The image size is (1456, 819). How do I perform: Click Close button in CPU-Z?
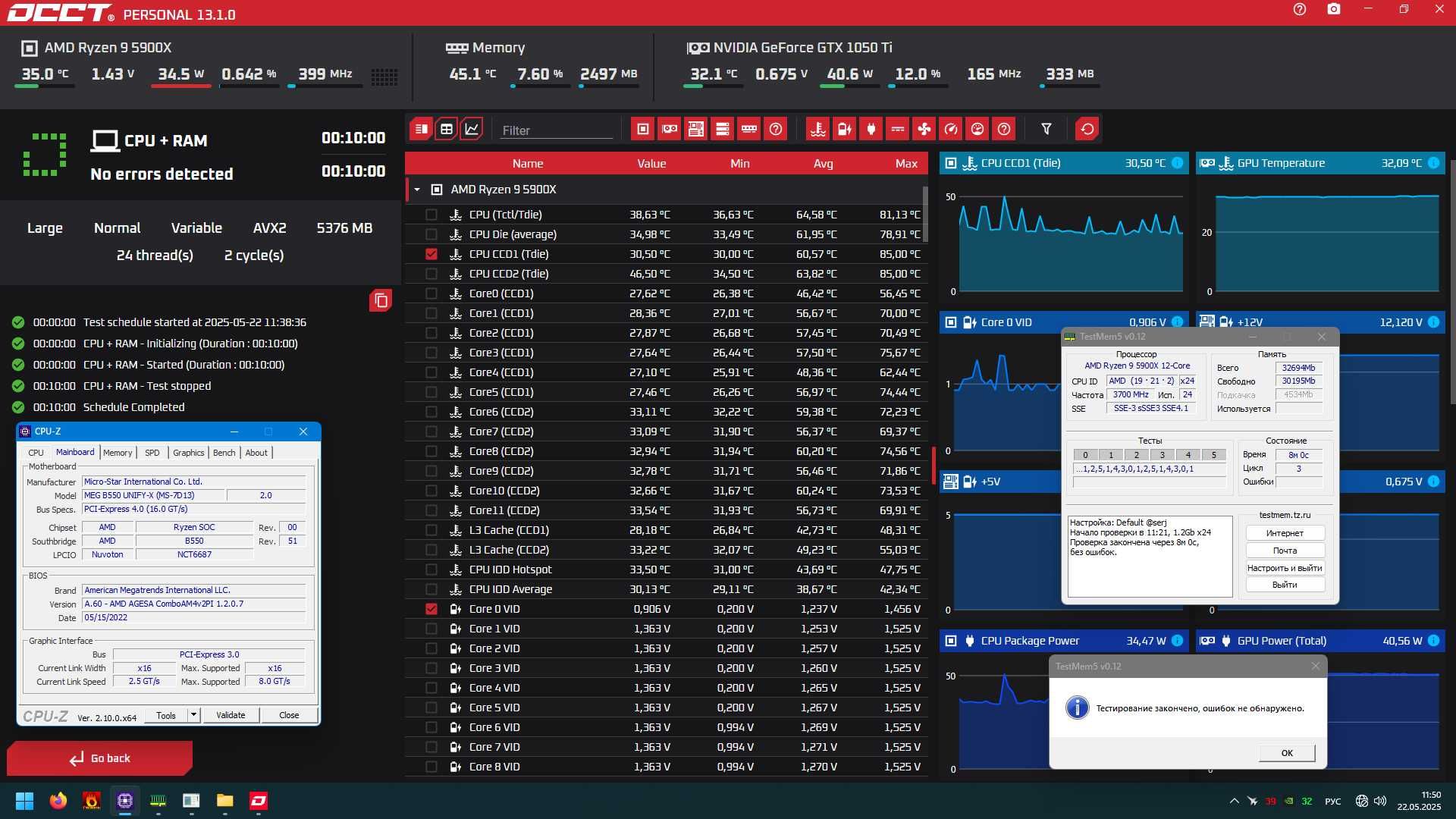289,715
